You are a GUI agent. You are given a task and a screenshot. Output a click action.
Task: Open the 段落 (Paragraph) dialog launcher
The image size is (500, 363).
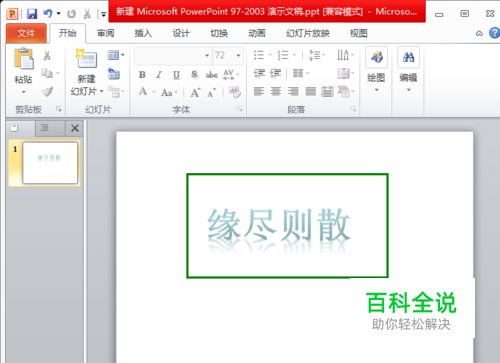click(x=353, y=109)
